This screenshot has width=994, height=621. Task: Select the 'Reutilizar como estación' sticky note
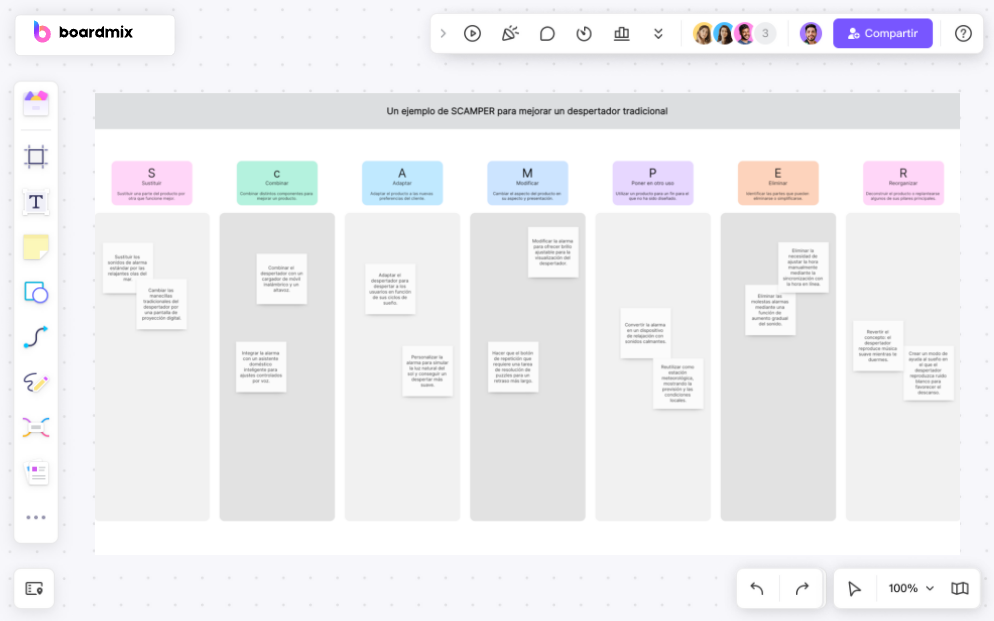(678, 383)
